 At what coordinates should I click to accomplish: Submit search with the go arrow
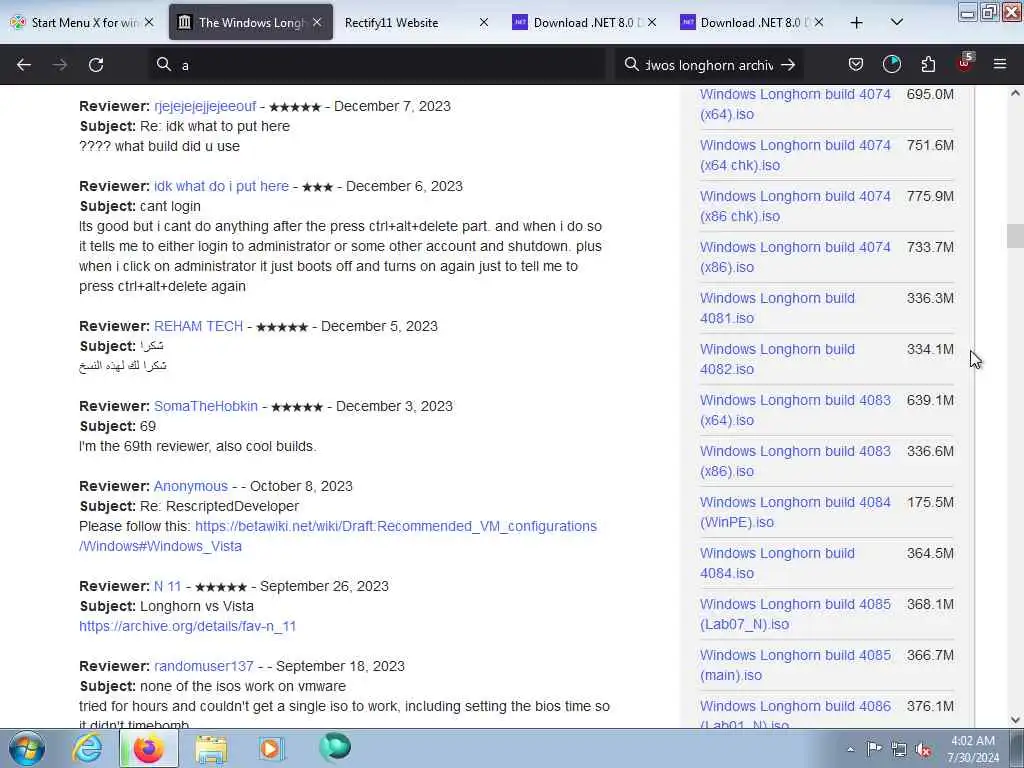(788, 65)
